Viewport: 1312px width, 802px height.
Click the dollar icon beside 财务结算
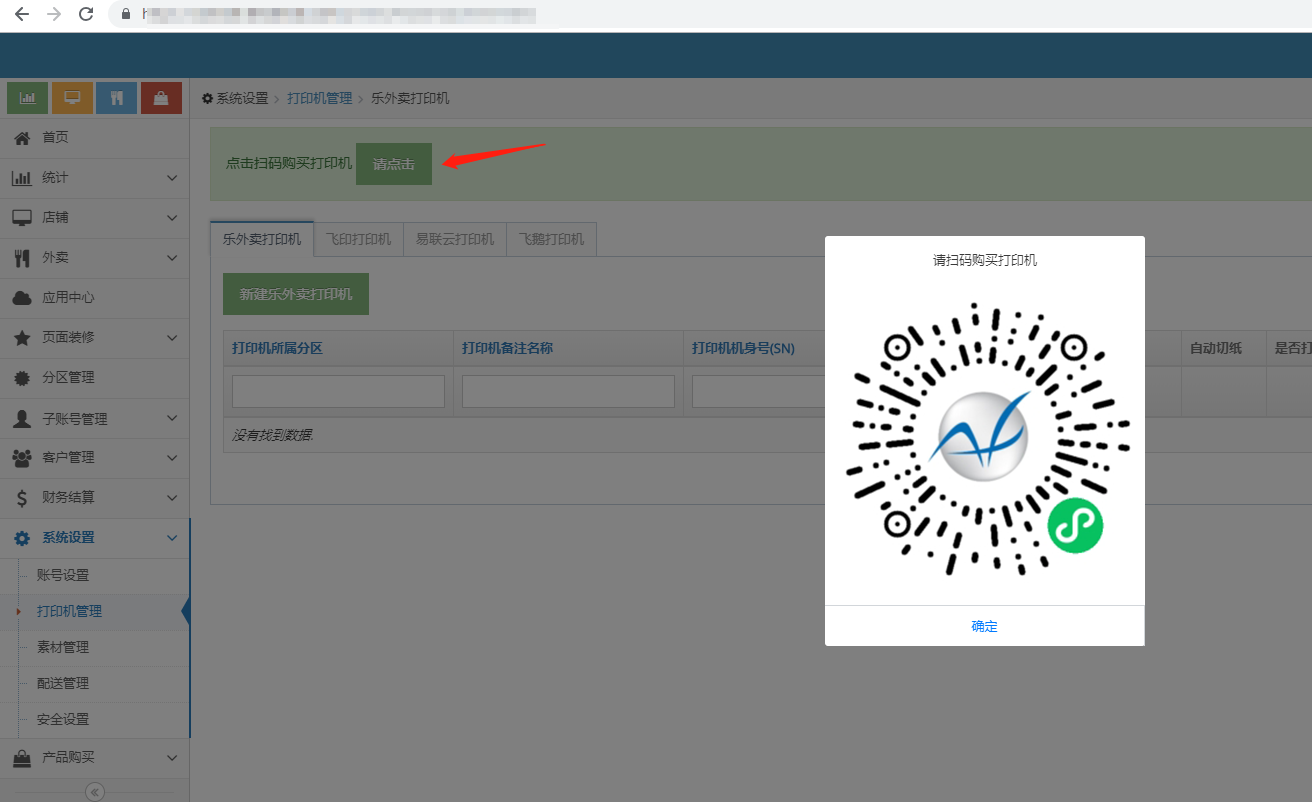pyautogui.click(x=22, y=497)
